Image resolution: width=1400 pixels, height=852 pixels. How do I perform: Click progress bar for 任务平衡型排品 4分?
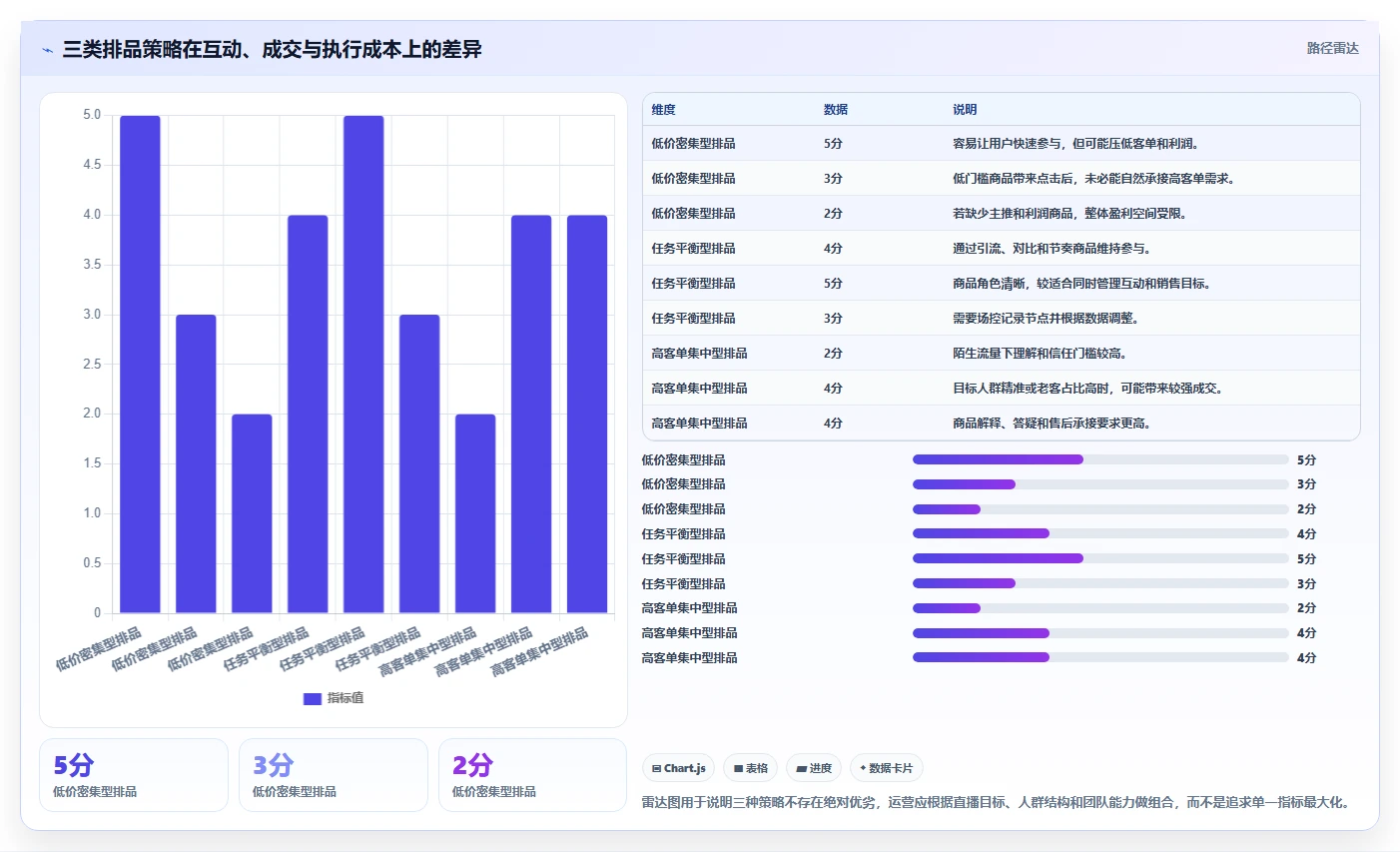1100,533
